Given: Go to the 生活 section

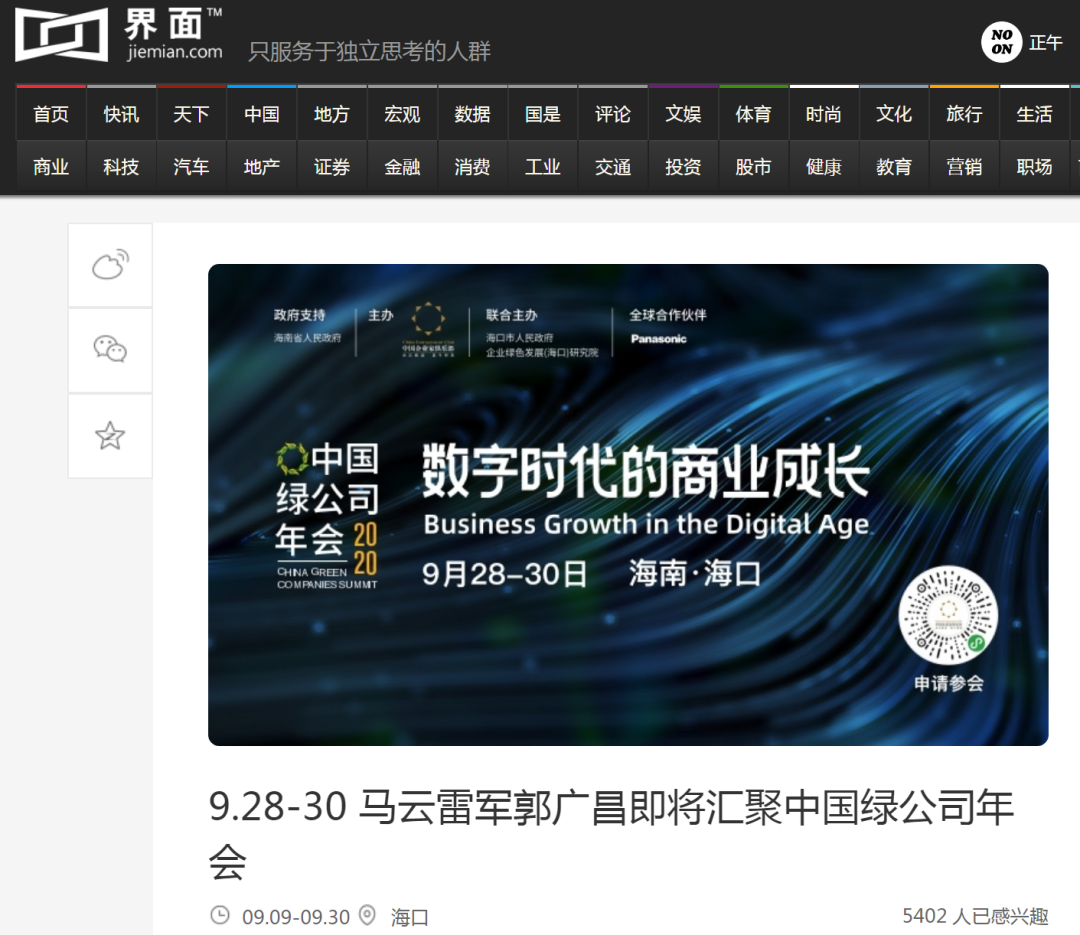Looking at the screenshot, I should 1035,114.
